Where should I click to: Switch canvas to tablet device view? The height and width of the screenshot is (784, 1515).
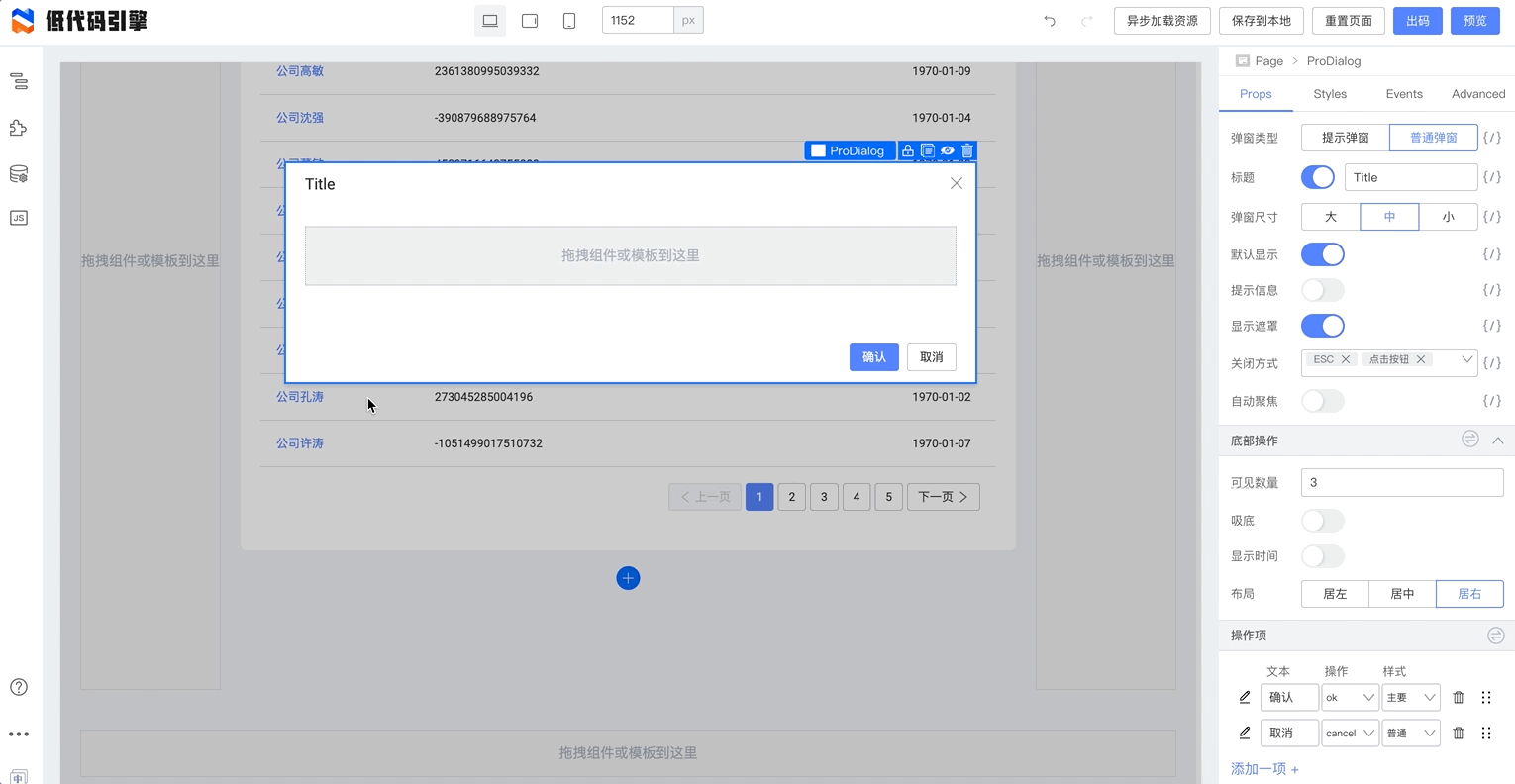pos(530,21)
